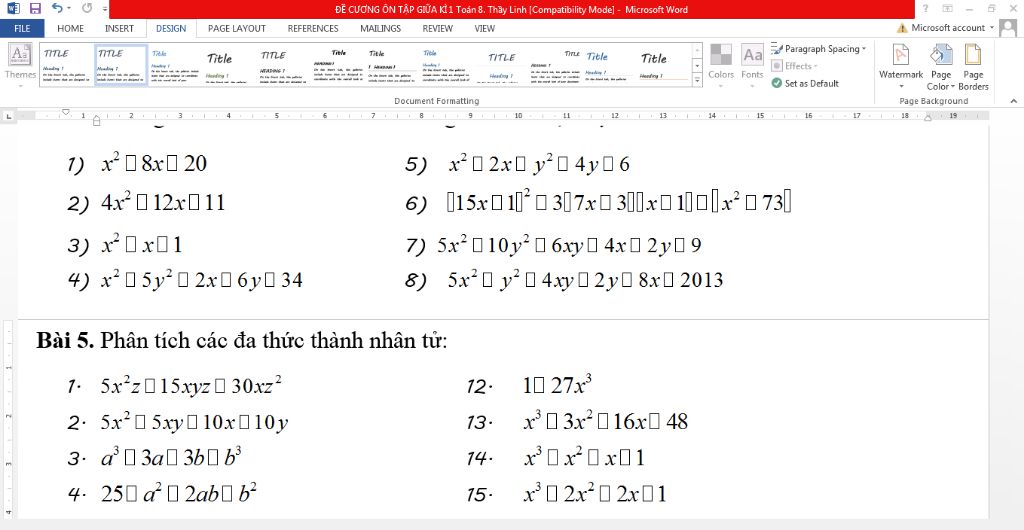Click the expression 'x² 8x 20'
This screenshot has width=1024, height=530.
(154, 163)
